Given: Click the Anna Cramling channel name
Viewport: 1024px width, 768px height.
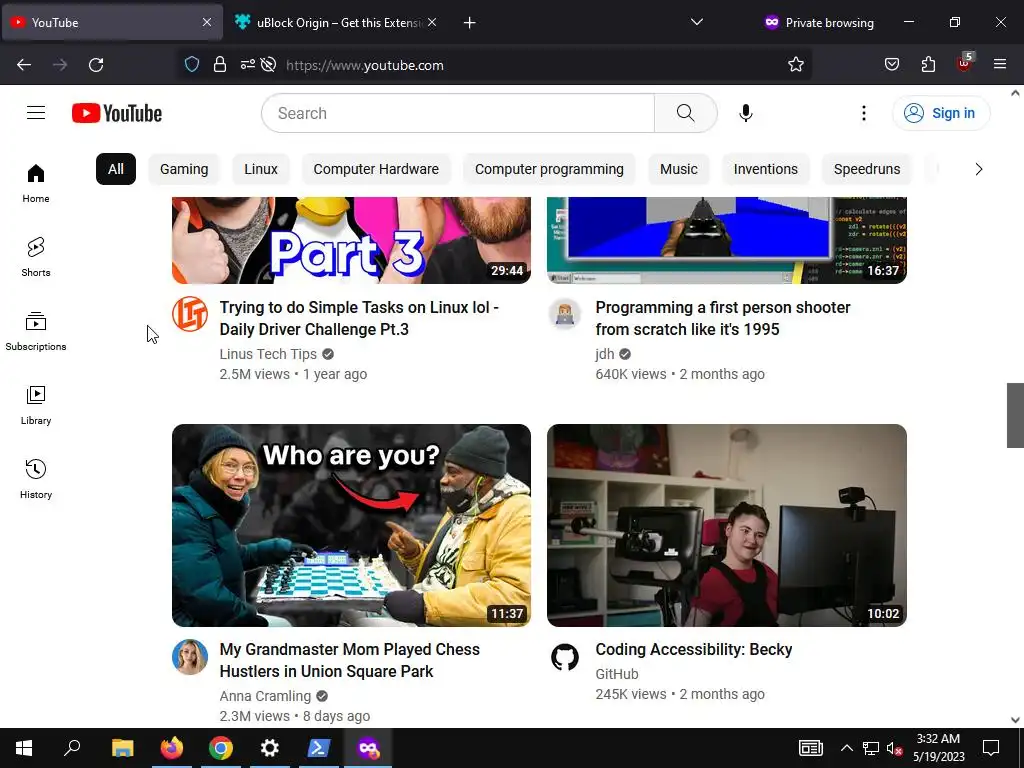Looking at the screenshot, I should [x=265, y=696].
